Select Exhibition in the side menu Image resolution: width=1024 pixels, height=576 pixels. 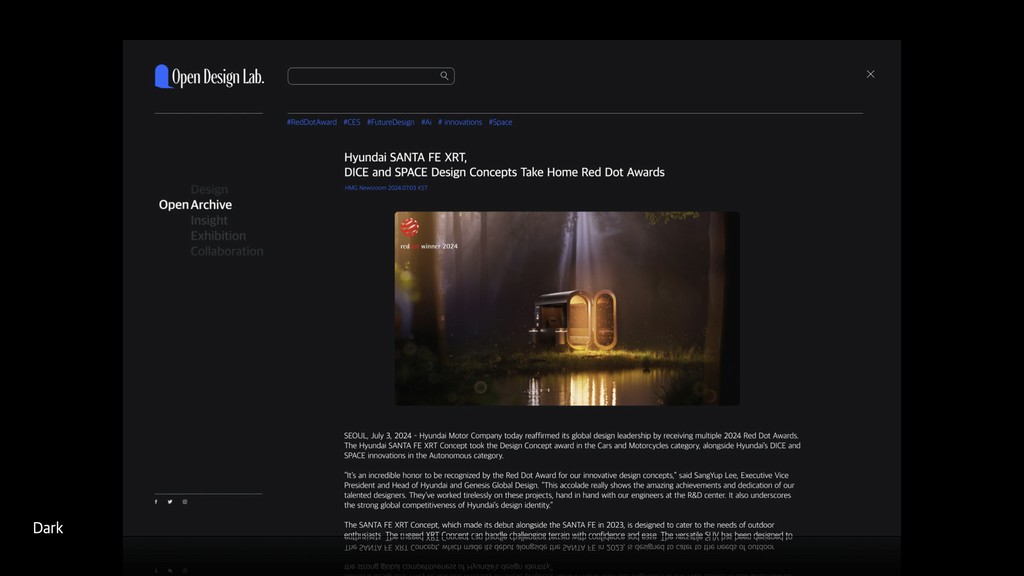(x=218, y=236)
